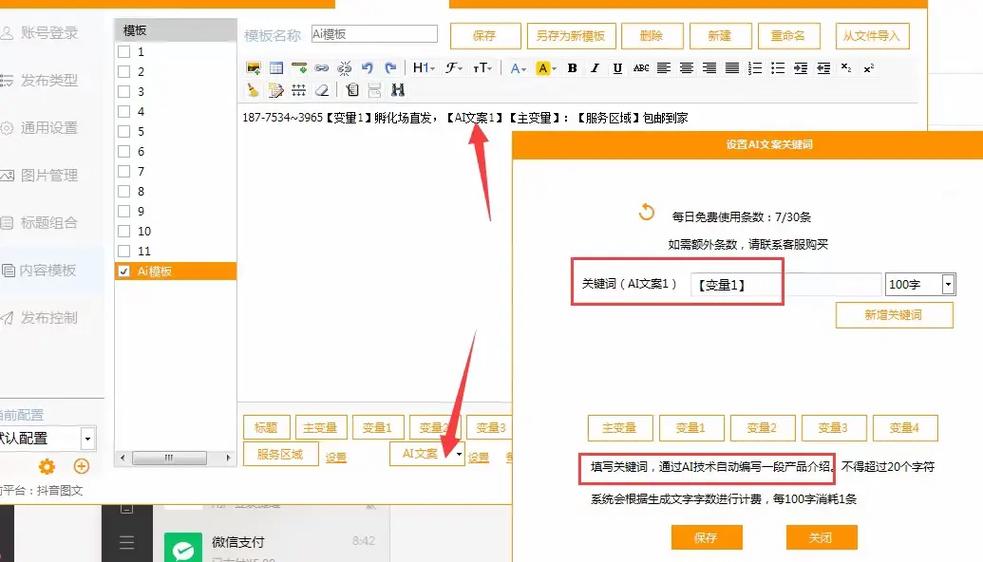Screen dimensions: 983x562
Task: Open the font size tT dropdown
Action: pyautogui.click(x=482, y=68)
